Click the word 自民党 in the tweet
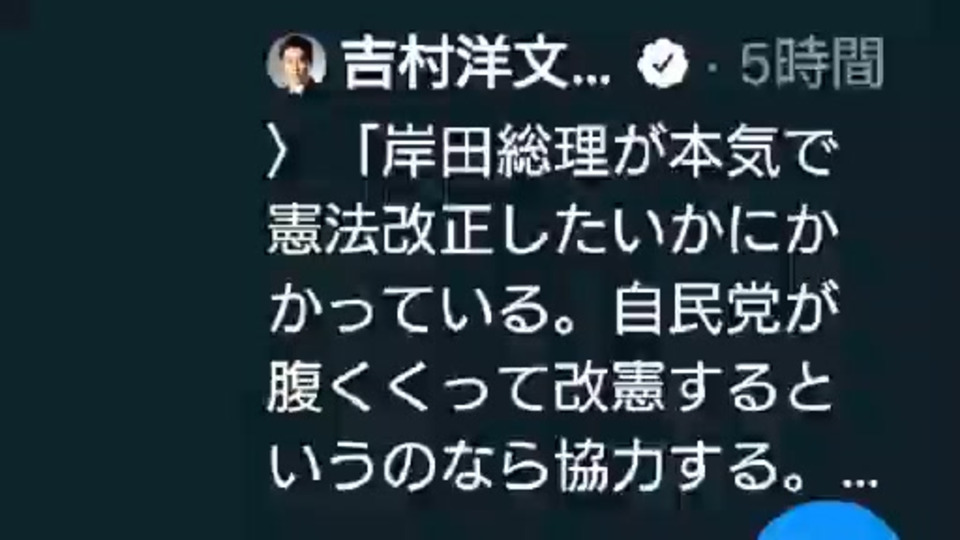 point(696,311)
